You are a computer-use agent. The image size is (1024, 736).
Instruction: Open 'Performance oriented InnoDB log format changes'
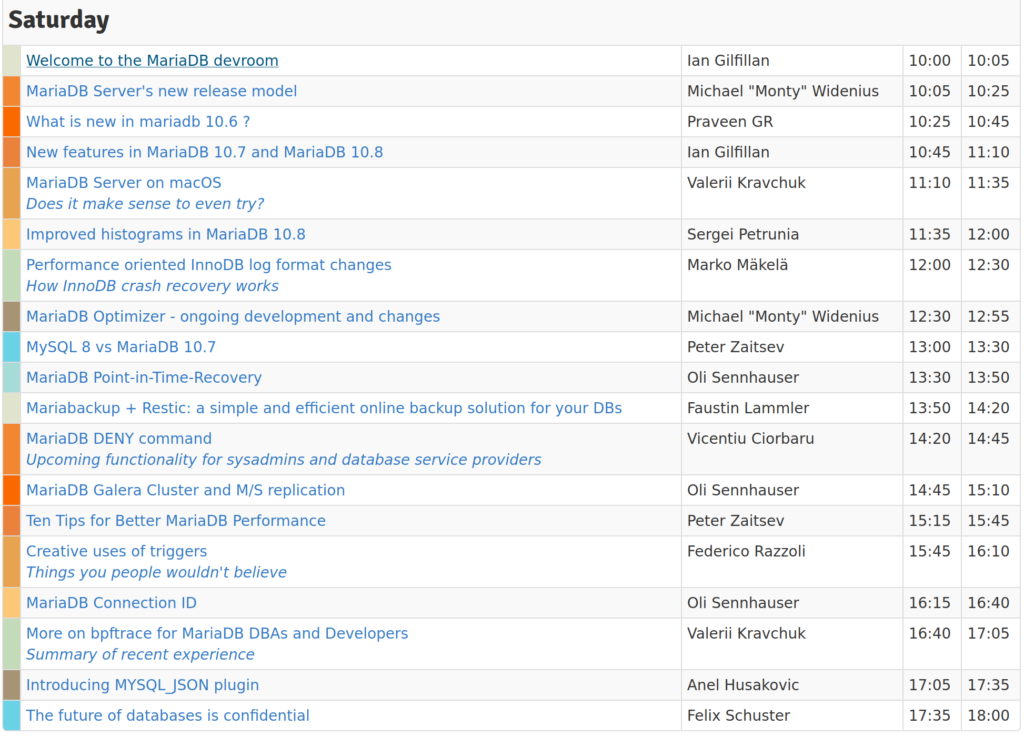coord(209,265)
